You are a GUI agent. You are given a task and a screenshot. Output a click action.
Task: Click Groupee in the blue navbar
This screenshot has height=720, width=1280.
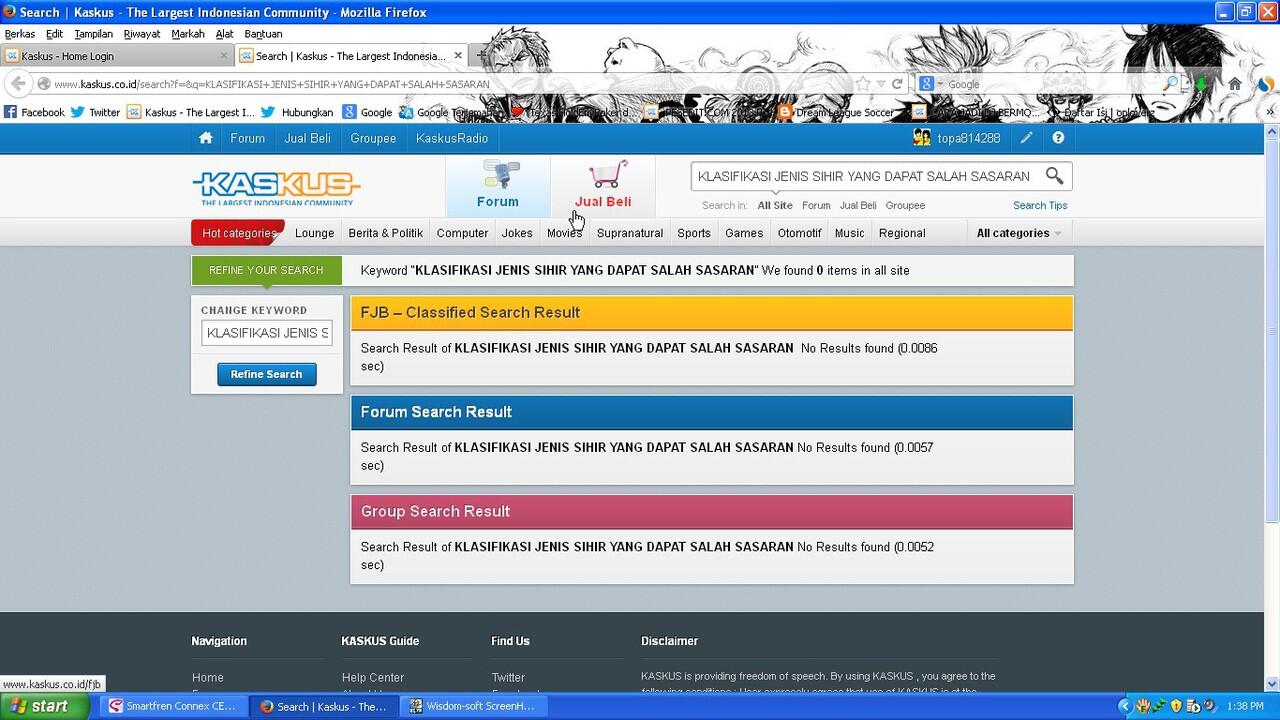pos(373,138)
